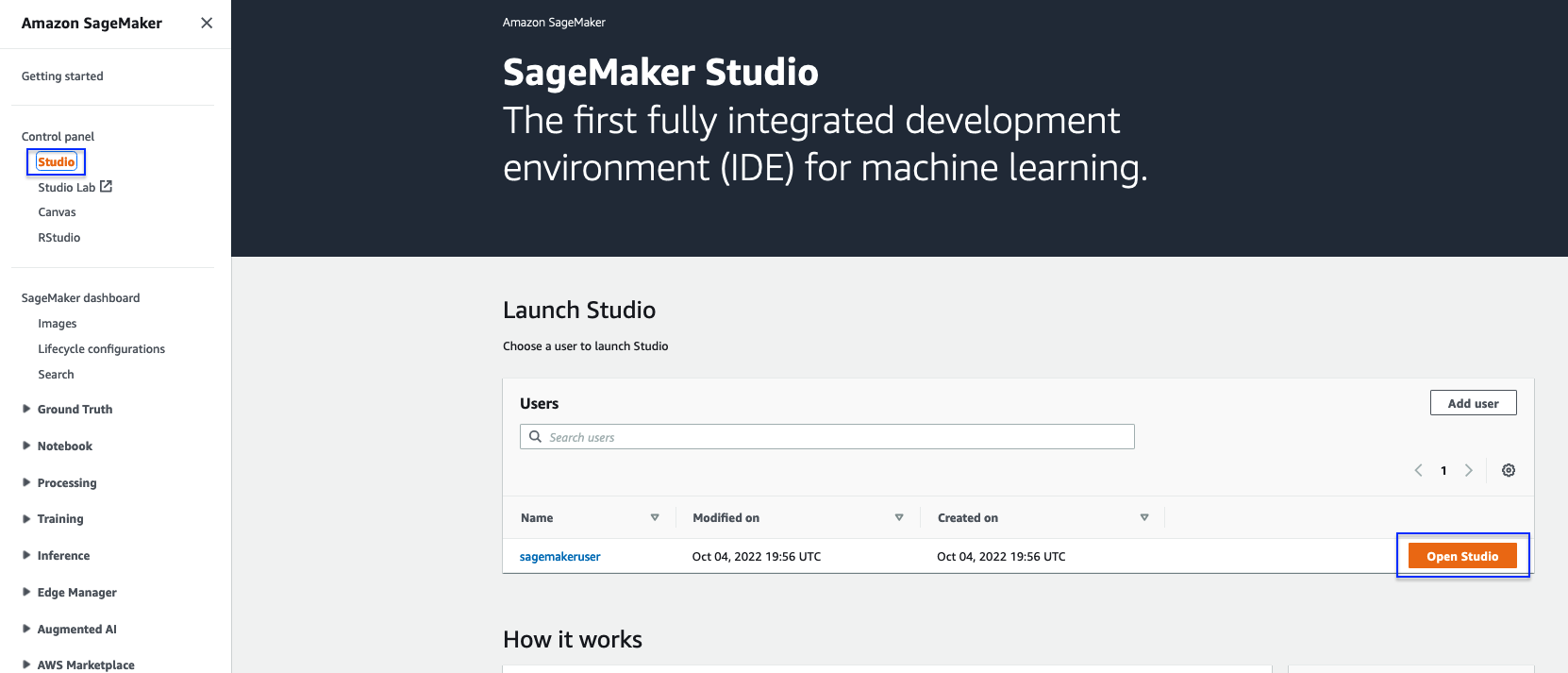Viewport: 1568px width, 673px height.
Task: Click the 'Oct 04, 2022 19:56 UTC' created date
Action: coord(1001,557)
